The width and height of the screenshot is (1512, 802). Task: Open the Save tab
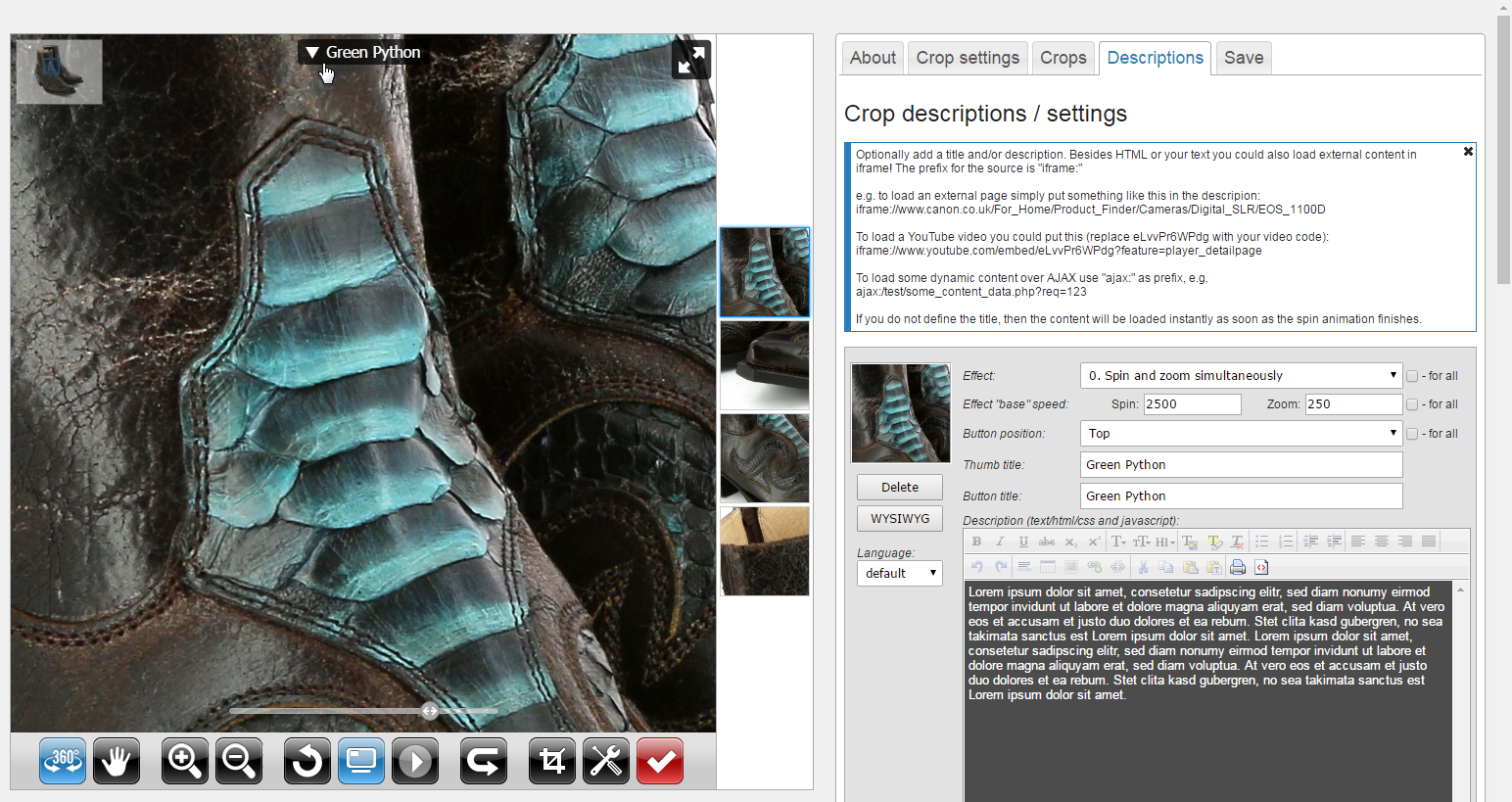click(x=1243, y=58)
